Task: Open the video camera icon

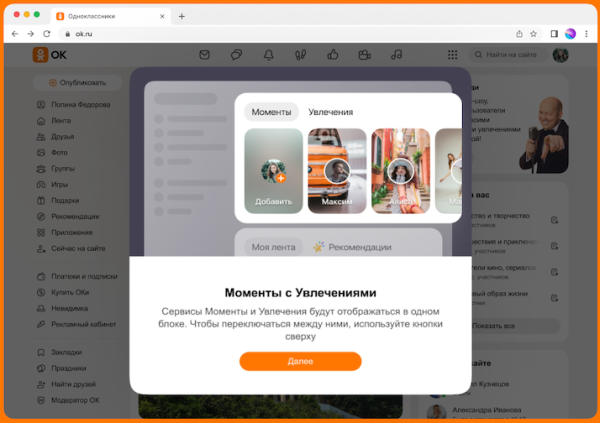Action: 364,55
